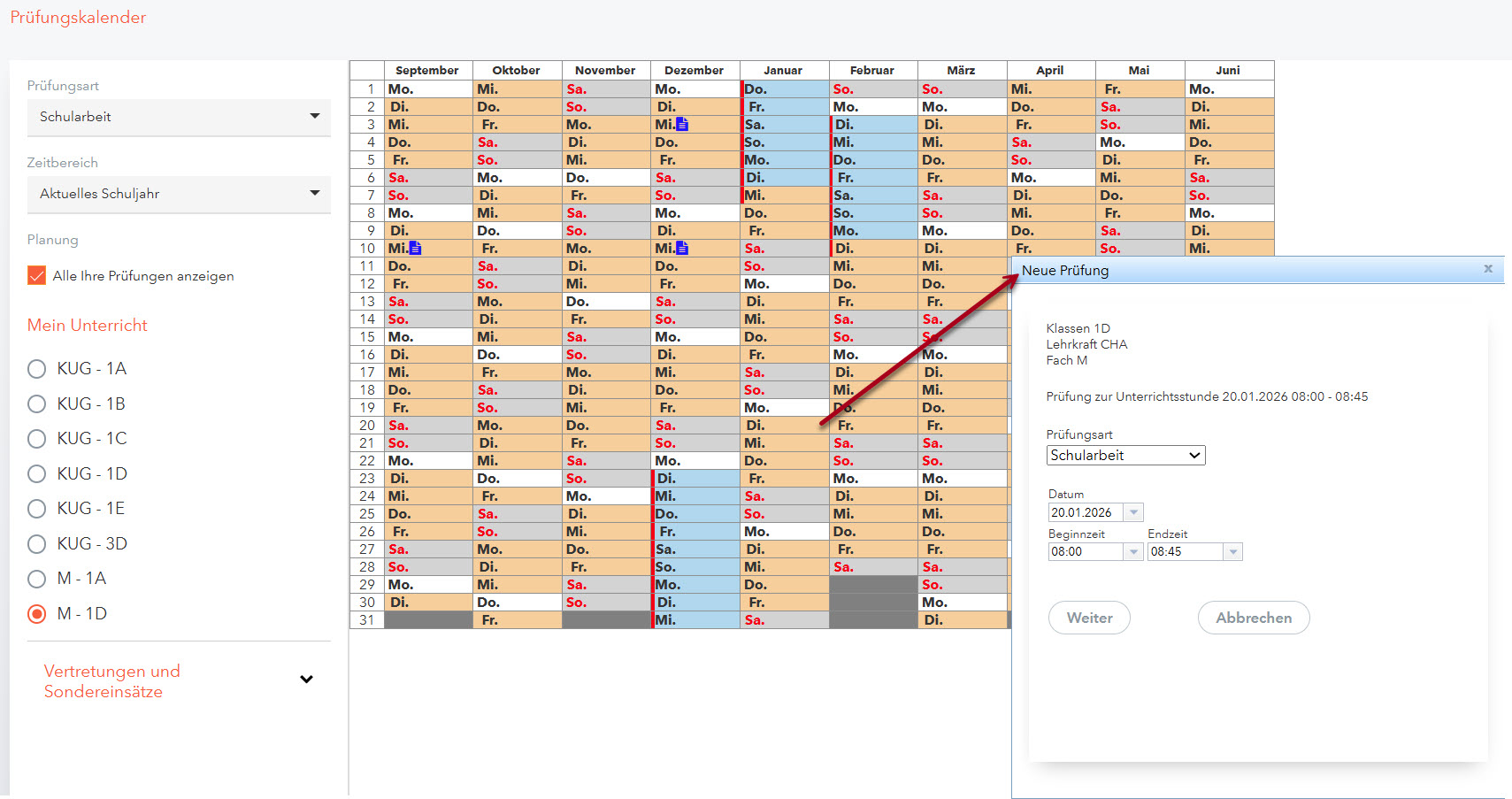Select the KUG - 1A radio button
The height and width of the screenshot is (799, 1512).
(x=37, y=369)
